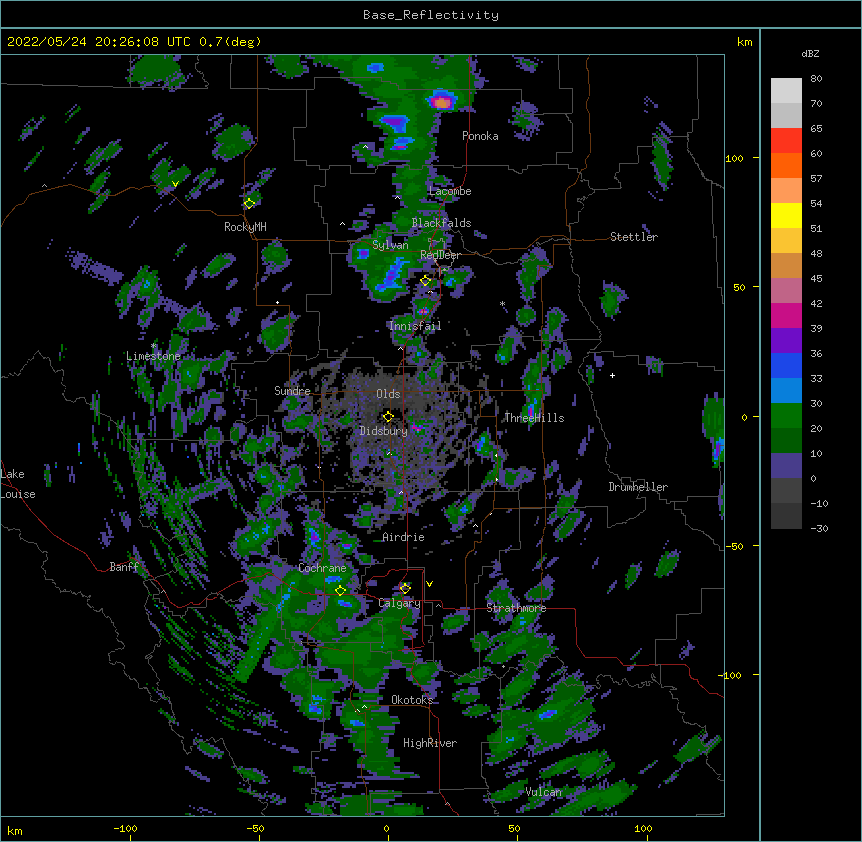Select the Lacombe city label
The height and width of the screenshot is (842, 862).
tap(450, 191)
